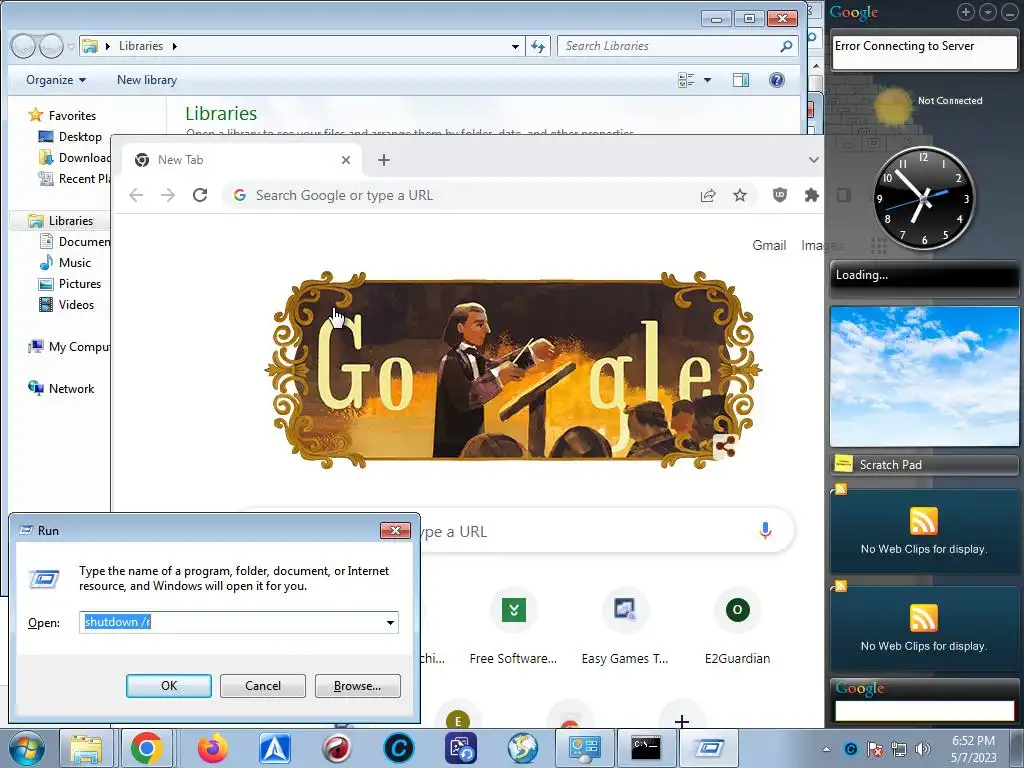Viewport: 1024px width, 768px height.
Task: Open File Explorer from the taskbar
Action: pos(86,748)
